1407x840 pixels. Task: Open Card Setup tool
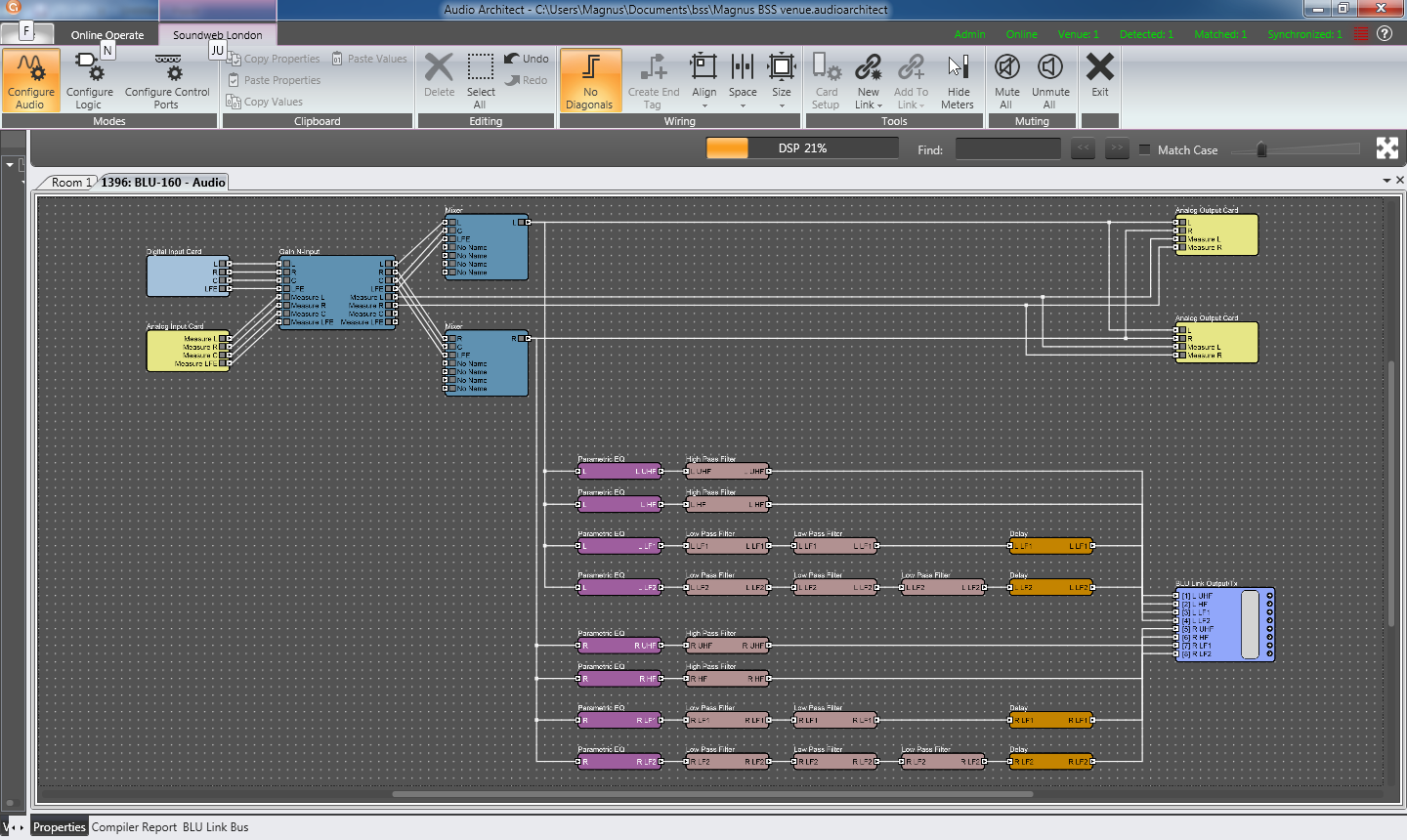tap(826, 81)
